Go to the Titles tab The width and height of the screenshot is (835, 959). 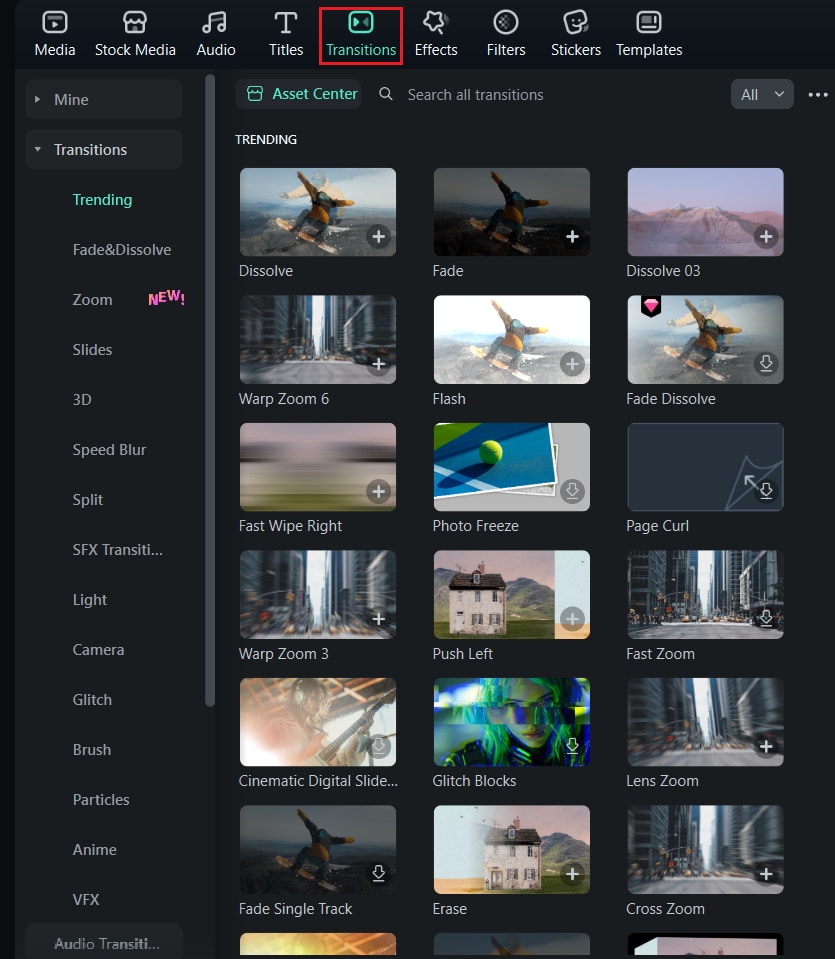click(286, 35)
